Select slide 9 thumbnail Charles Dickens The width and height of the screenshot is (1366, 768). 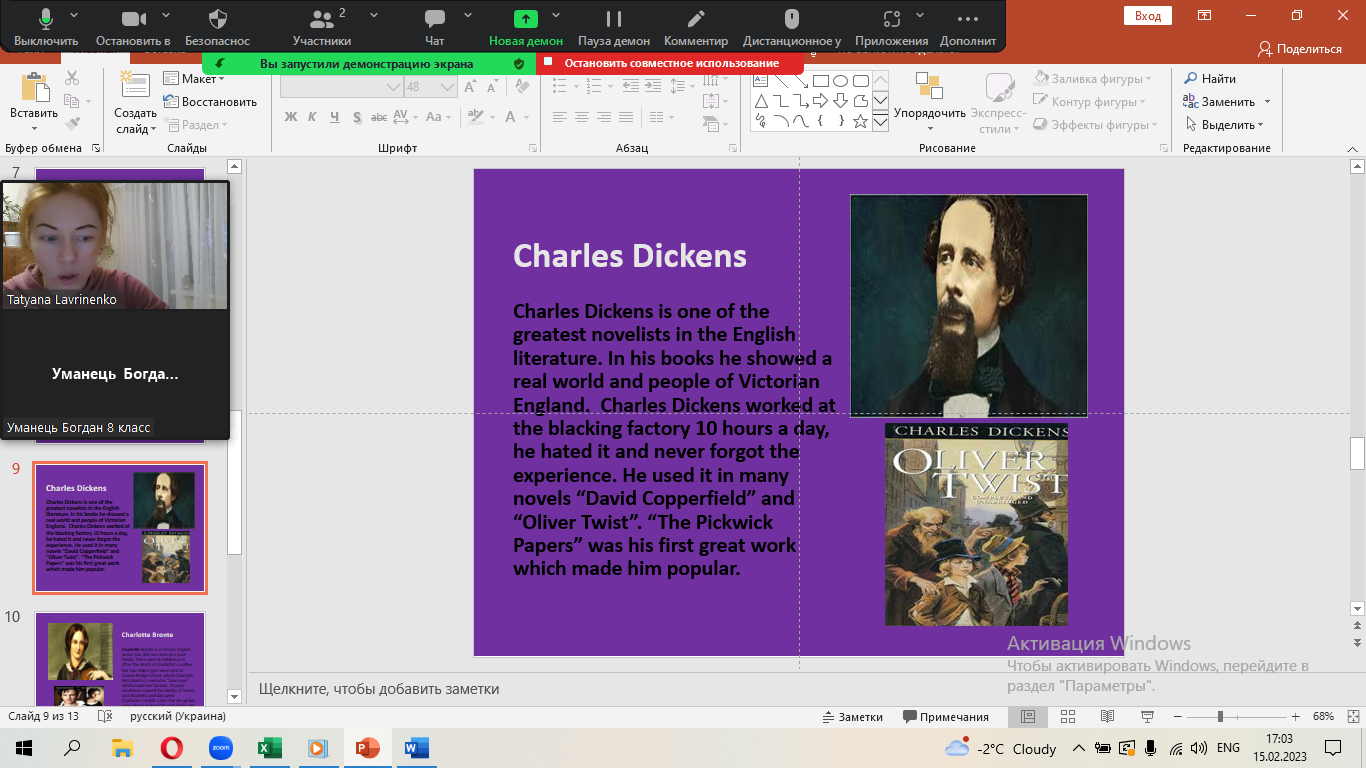(x=120, y=528)
